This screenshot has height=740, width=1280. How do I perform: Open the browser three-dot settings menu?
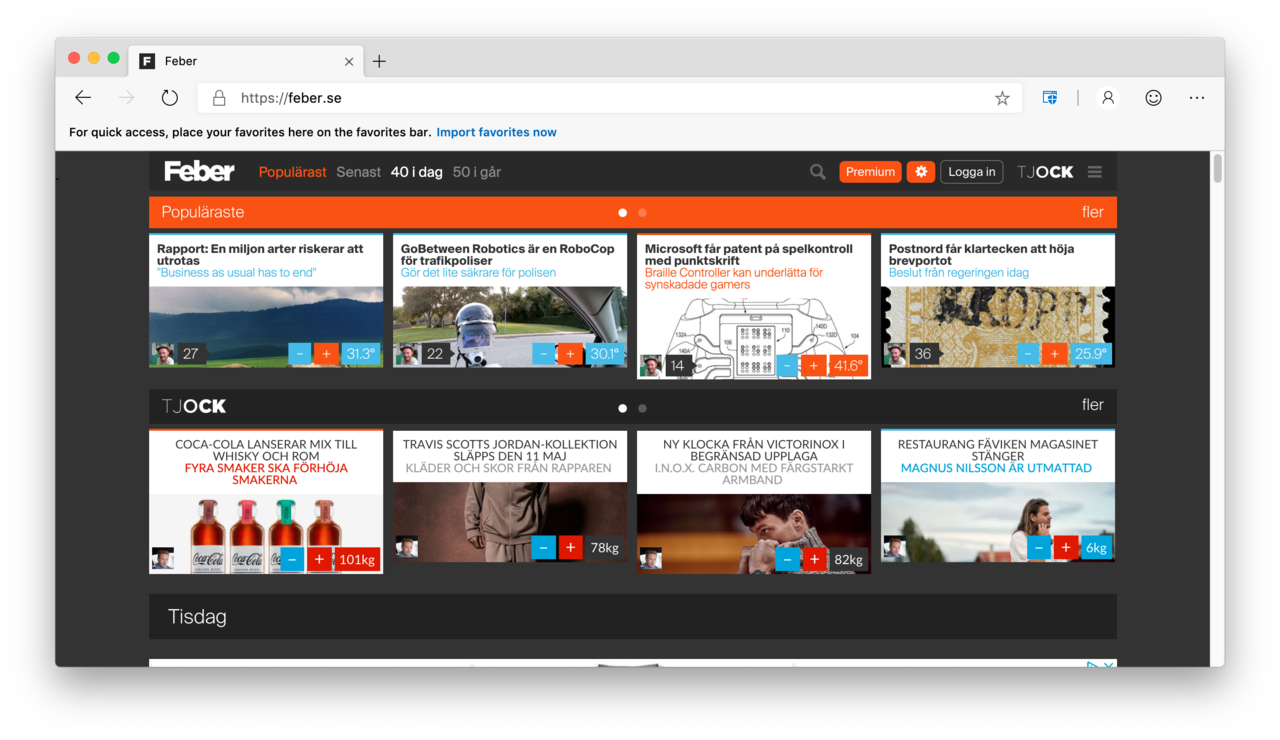[1196, 97]
